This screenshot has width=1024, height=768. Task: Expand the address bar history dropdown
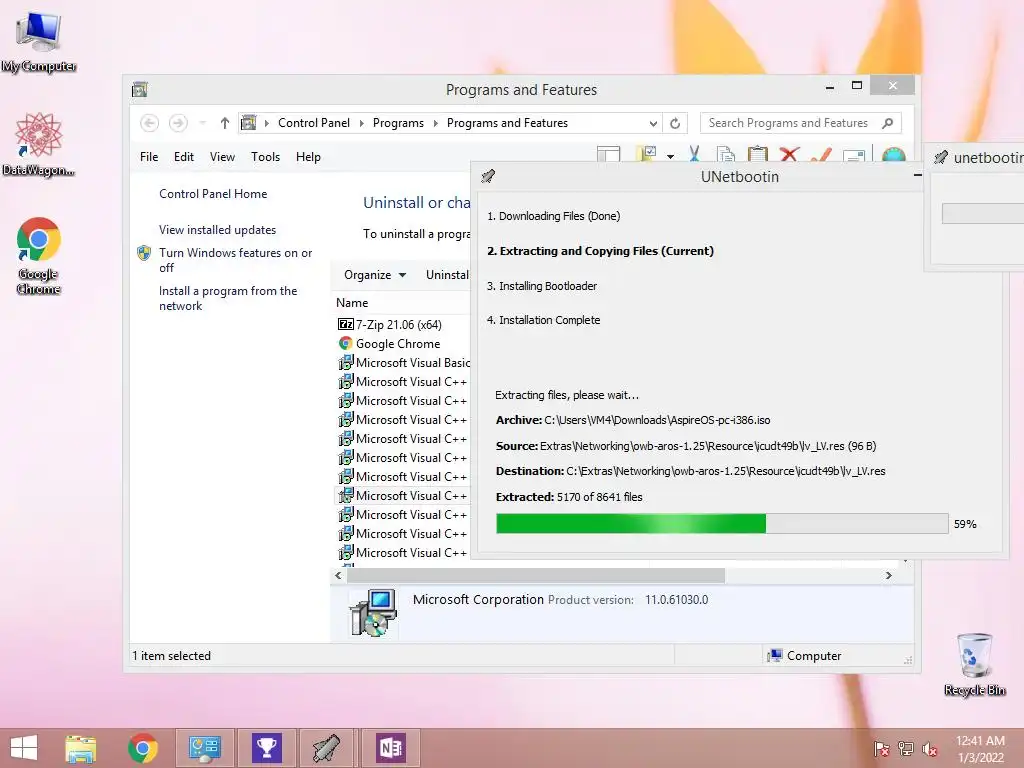[x=653, y=123]
